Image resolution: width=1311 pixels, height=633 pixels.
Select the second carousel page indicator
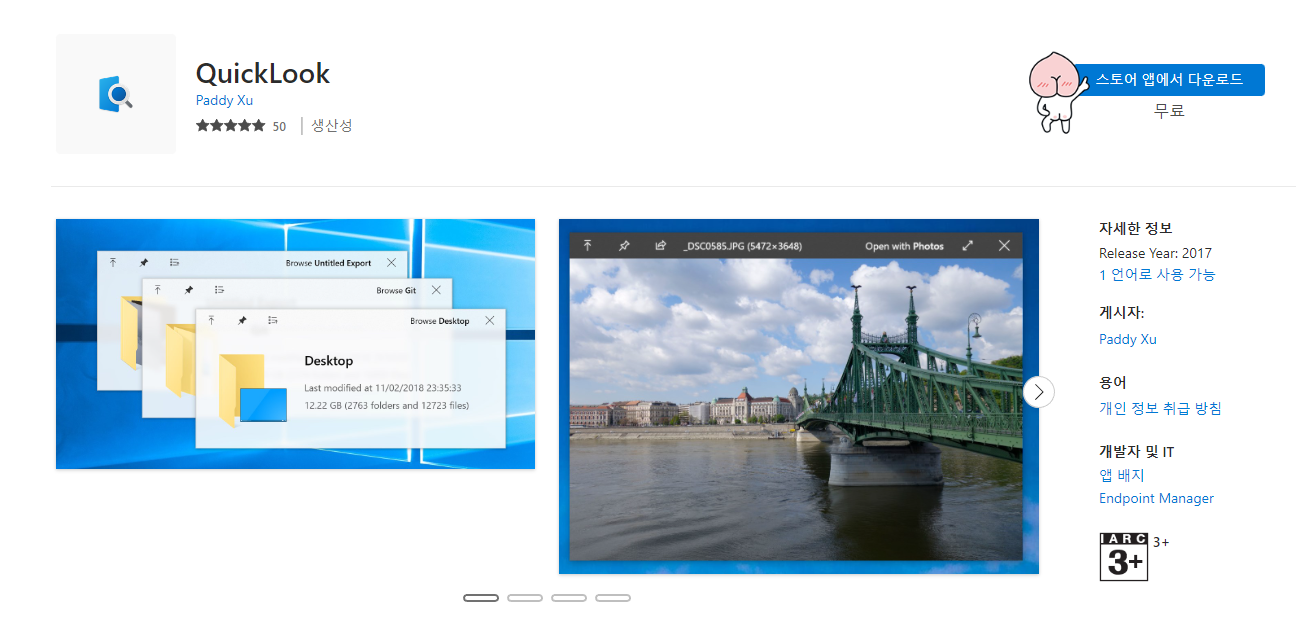(525, 598)
